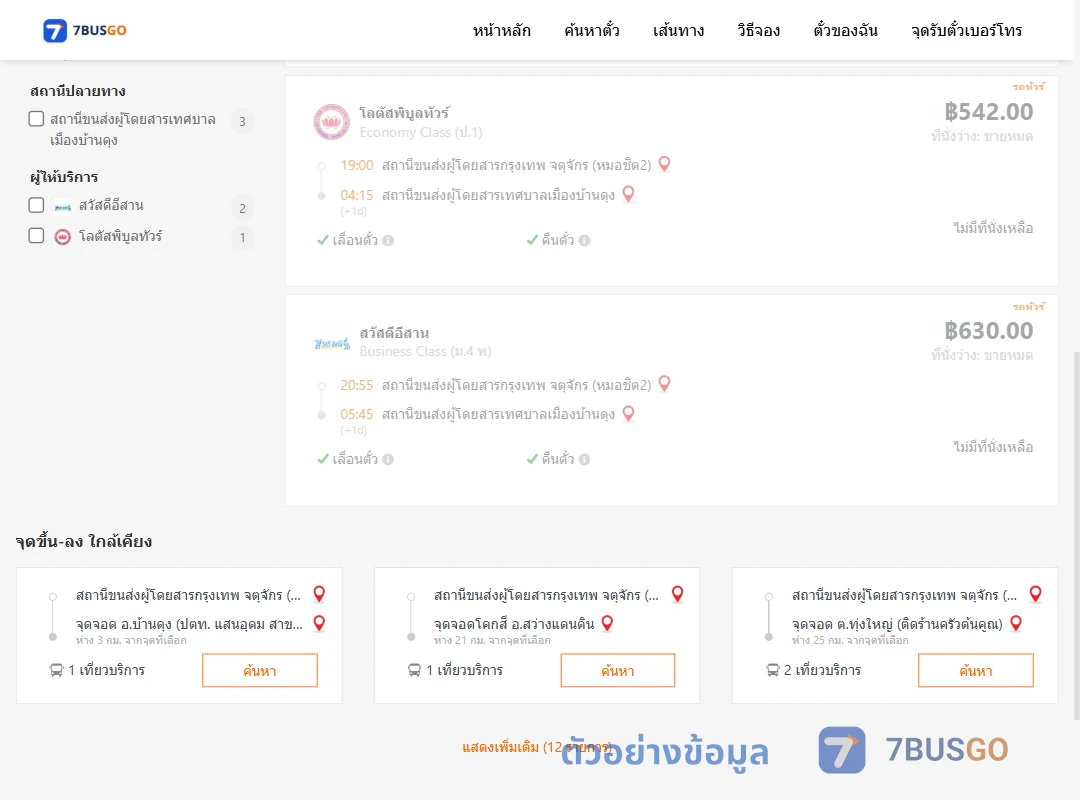Open origin map pin in อ.บ้านดุง nearby card
Image resolution: width=1080 pixels, height=800 pixels.
tap(320, 594)
